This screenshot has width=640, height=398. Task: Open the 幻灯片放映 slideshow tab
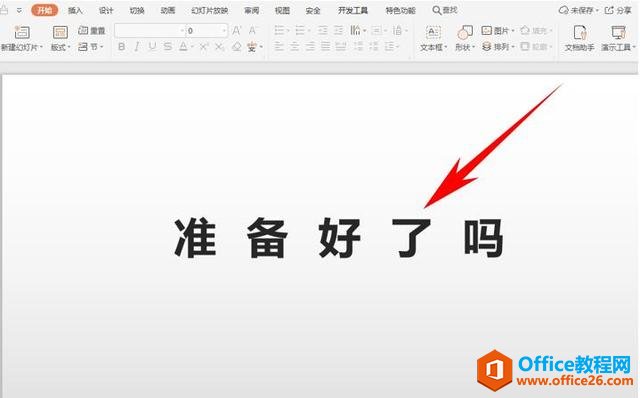coord(209,11)
